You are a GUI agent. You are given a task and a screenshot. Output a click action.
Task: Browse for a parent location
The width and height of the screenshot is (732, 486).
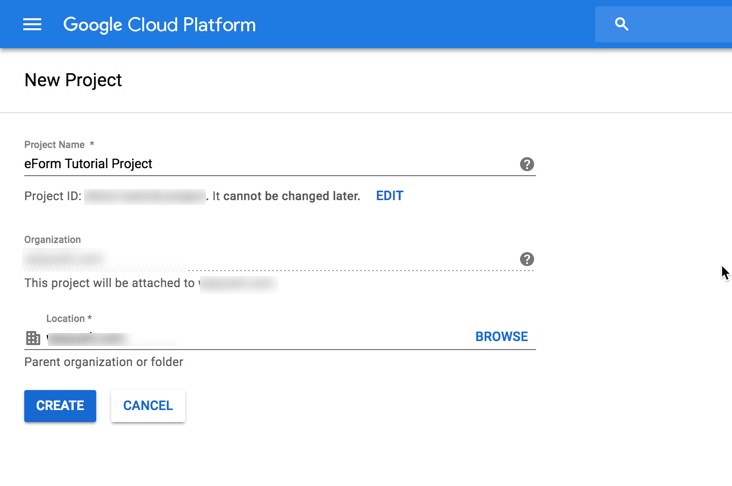point(501,337)
